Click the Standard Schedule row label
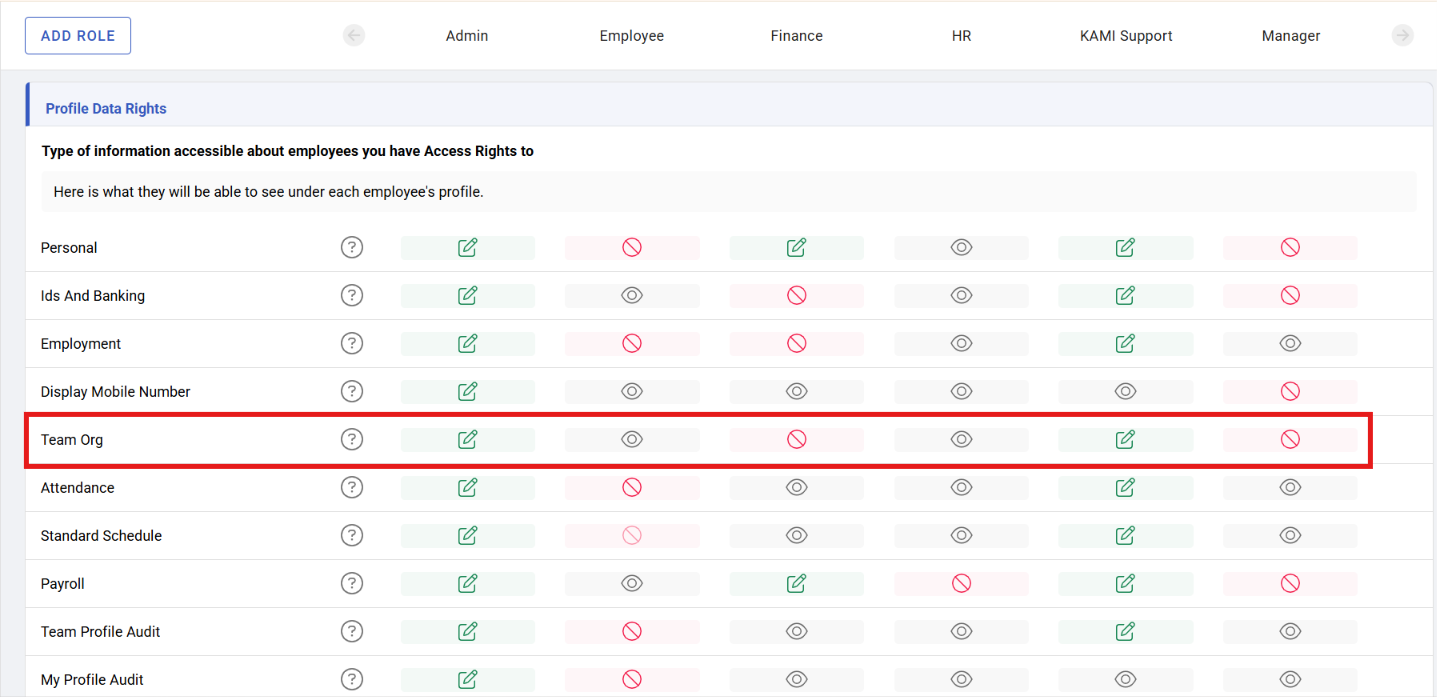 [101, 536]
